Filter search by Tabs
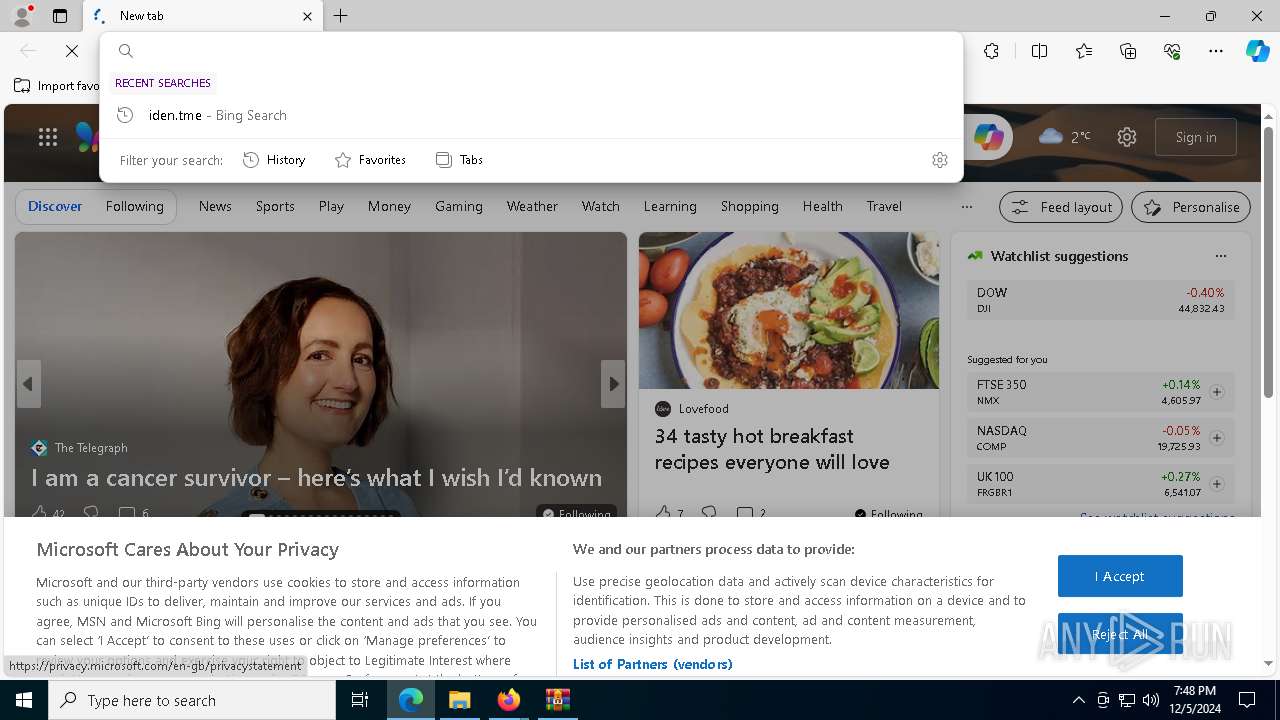Screen dimensions: 1280x720 tap(459, 160)
